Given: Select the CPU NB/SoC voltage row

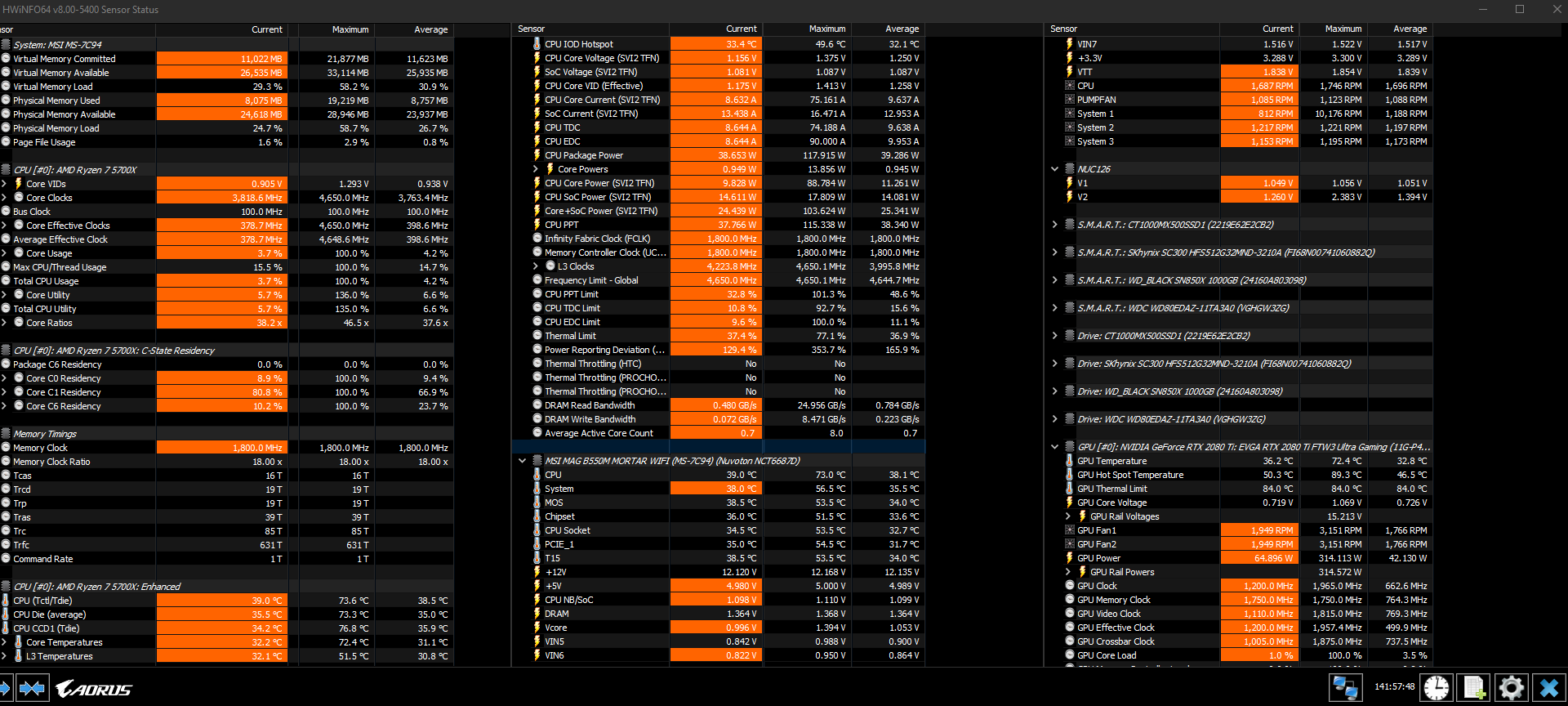Looking at the screenshot, I should coord(719,600).
